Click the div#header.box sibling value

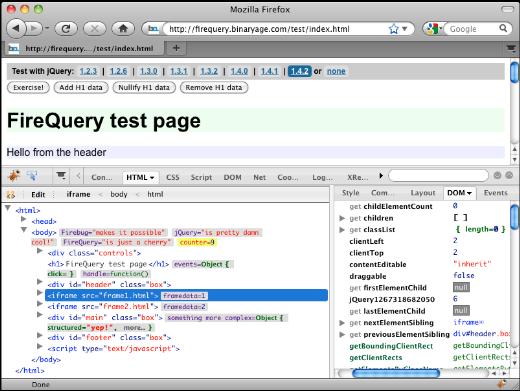tap(481, 334)
